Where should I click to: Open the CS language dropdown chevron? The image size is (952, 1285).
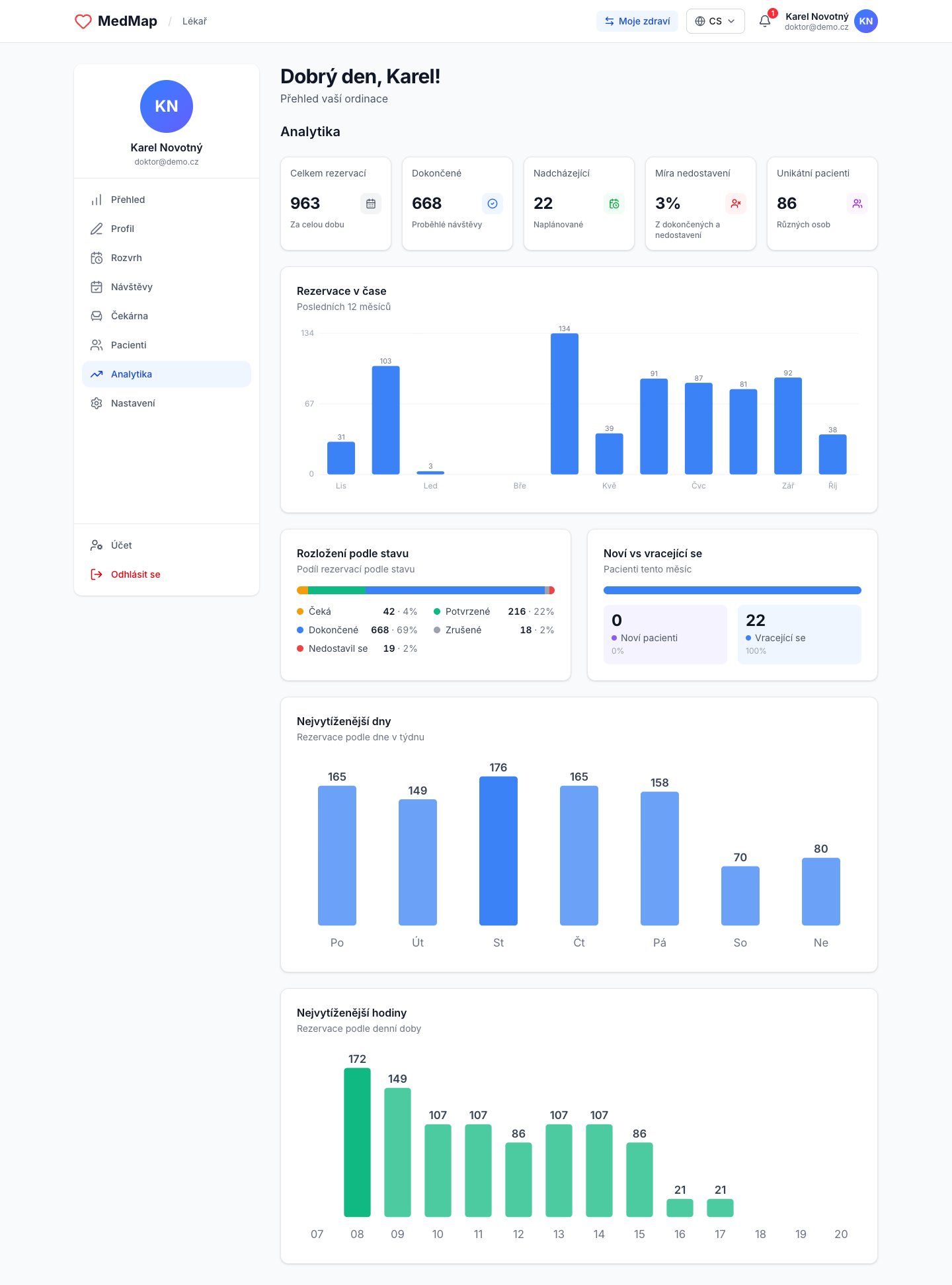[731, 21]
